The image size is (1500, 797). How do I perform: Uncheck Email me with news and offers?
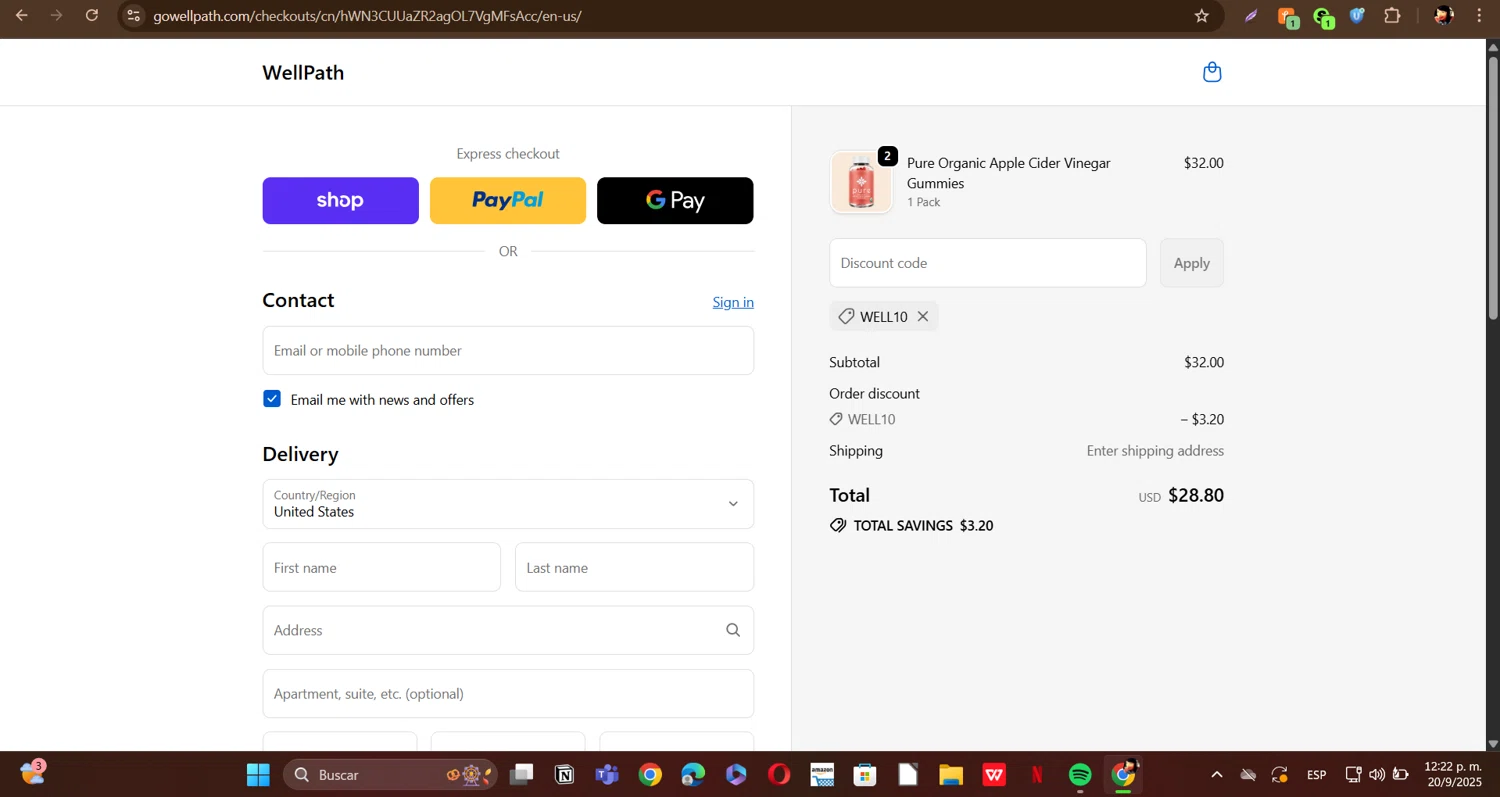click(x=272, y=399)
